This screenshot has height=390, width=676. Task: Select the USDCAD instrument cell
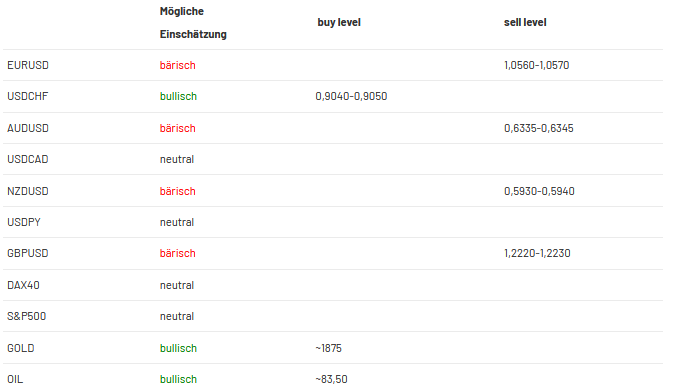28,159
